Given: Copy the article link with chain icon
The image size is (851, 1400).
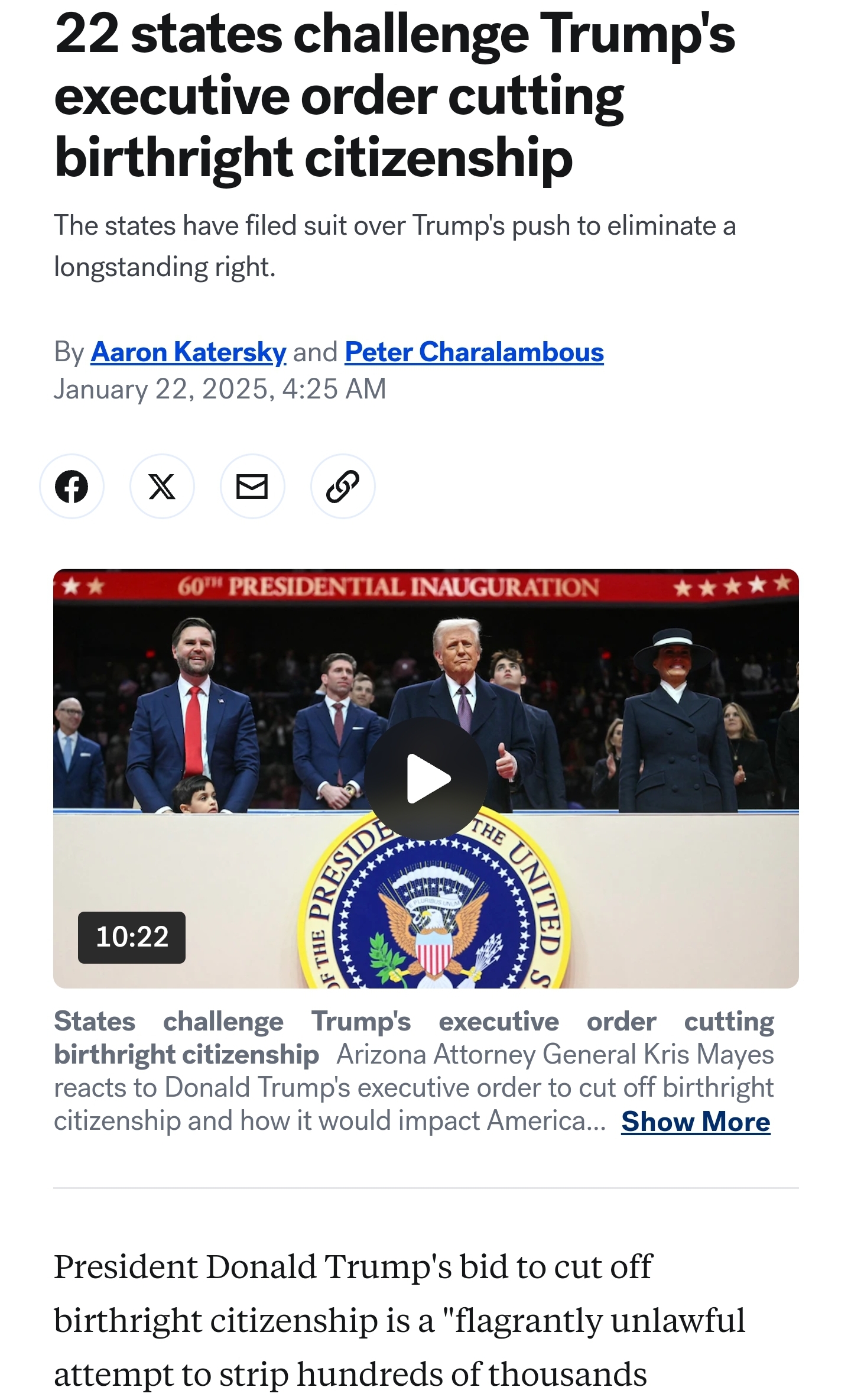Looking at the screenshot, I should click(343, 487).
